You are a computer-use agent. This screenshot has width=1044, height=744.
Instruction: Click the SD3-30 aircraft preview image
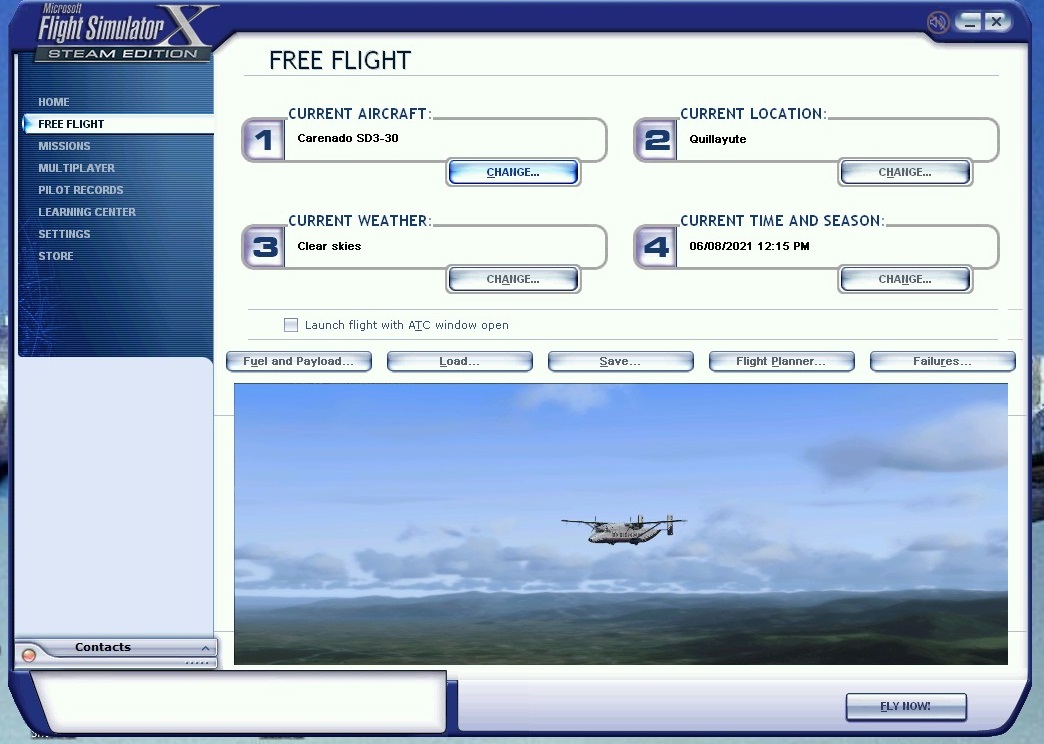[621, 524]
